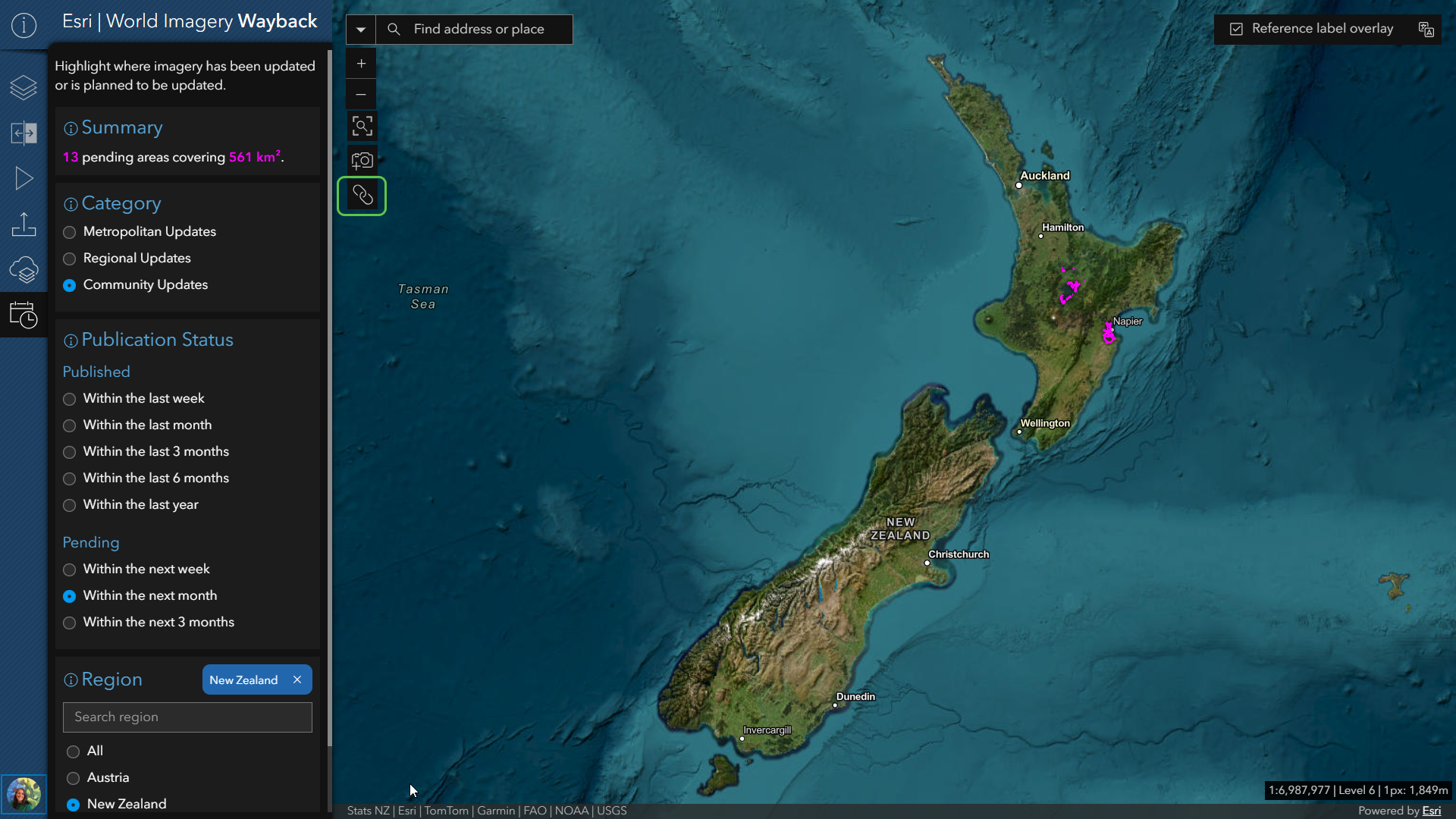Choose published Within the last month
Screen dimensions: 1456x819
point(137,425)
